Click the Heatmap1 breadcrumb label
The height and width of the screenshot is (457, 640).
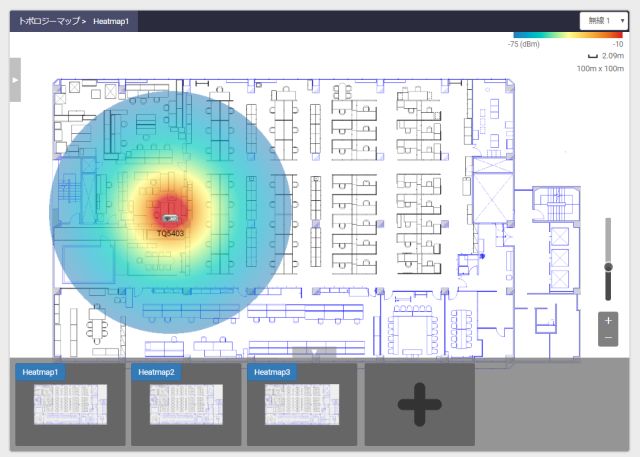pyautogui.click(x=111, y=21)
